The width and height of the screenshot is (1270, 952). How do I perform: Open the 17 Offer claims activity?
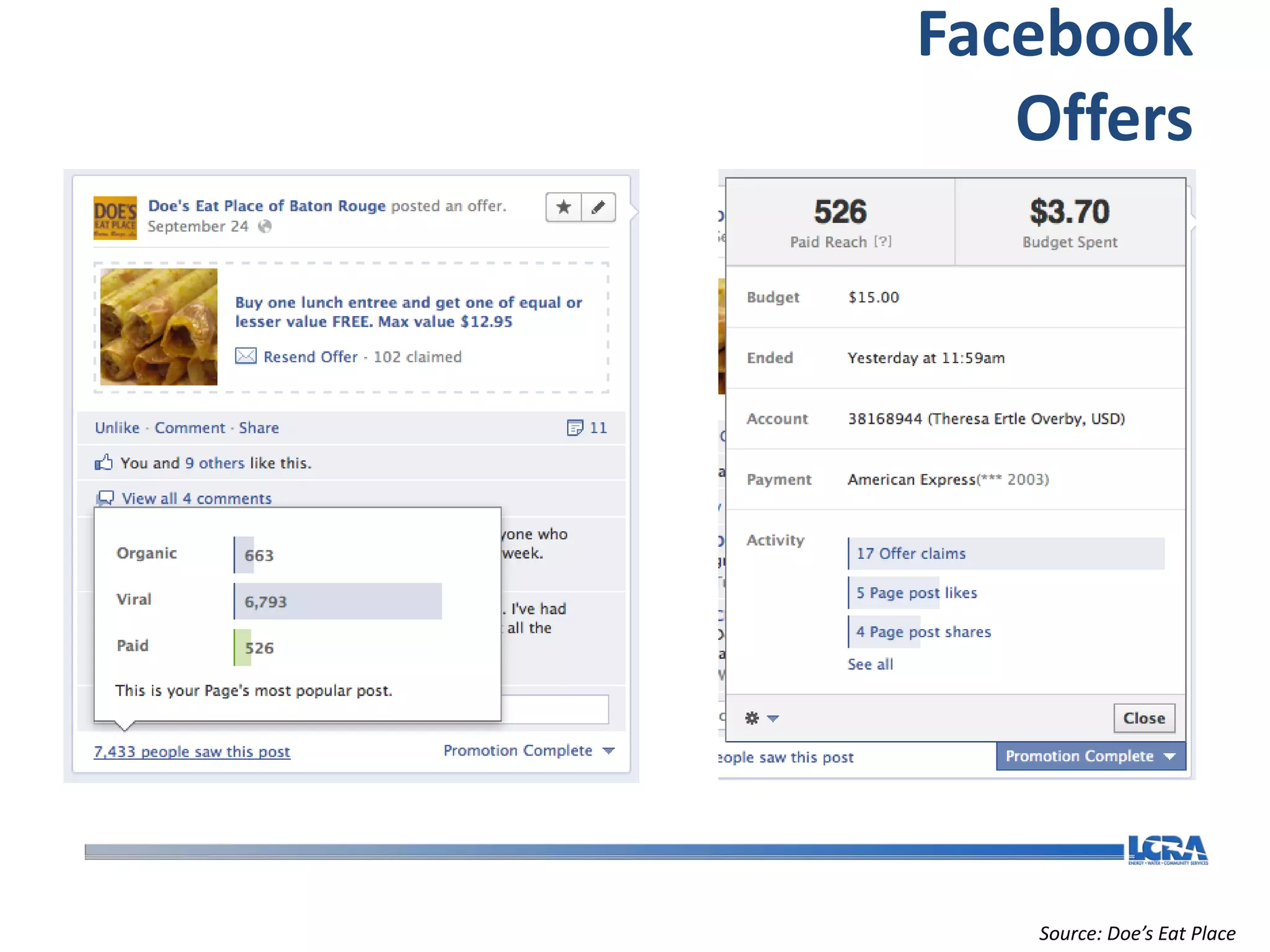(x=1006, y=553)
